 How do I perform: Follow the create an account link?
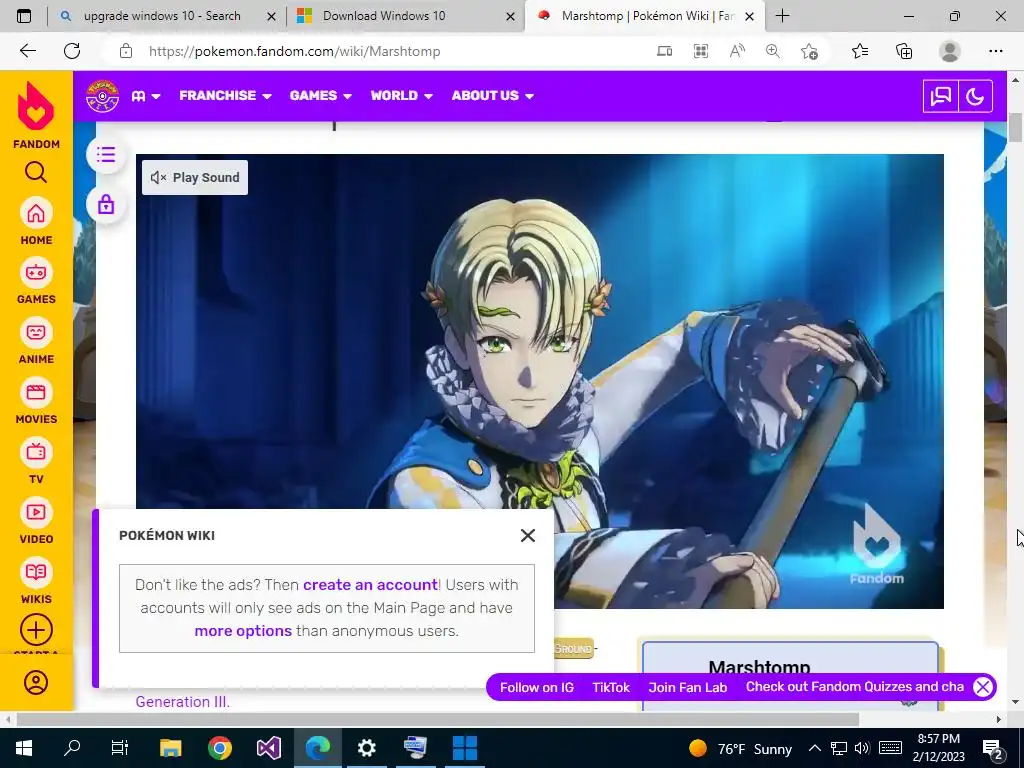click(370, 584)
